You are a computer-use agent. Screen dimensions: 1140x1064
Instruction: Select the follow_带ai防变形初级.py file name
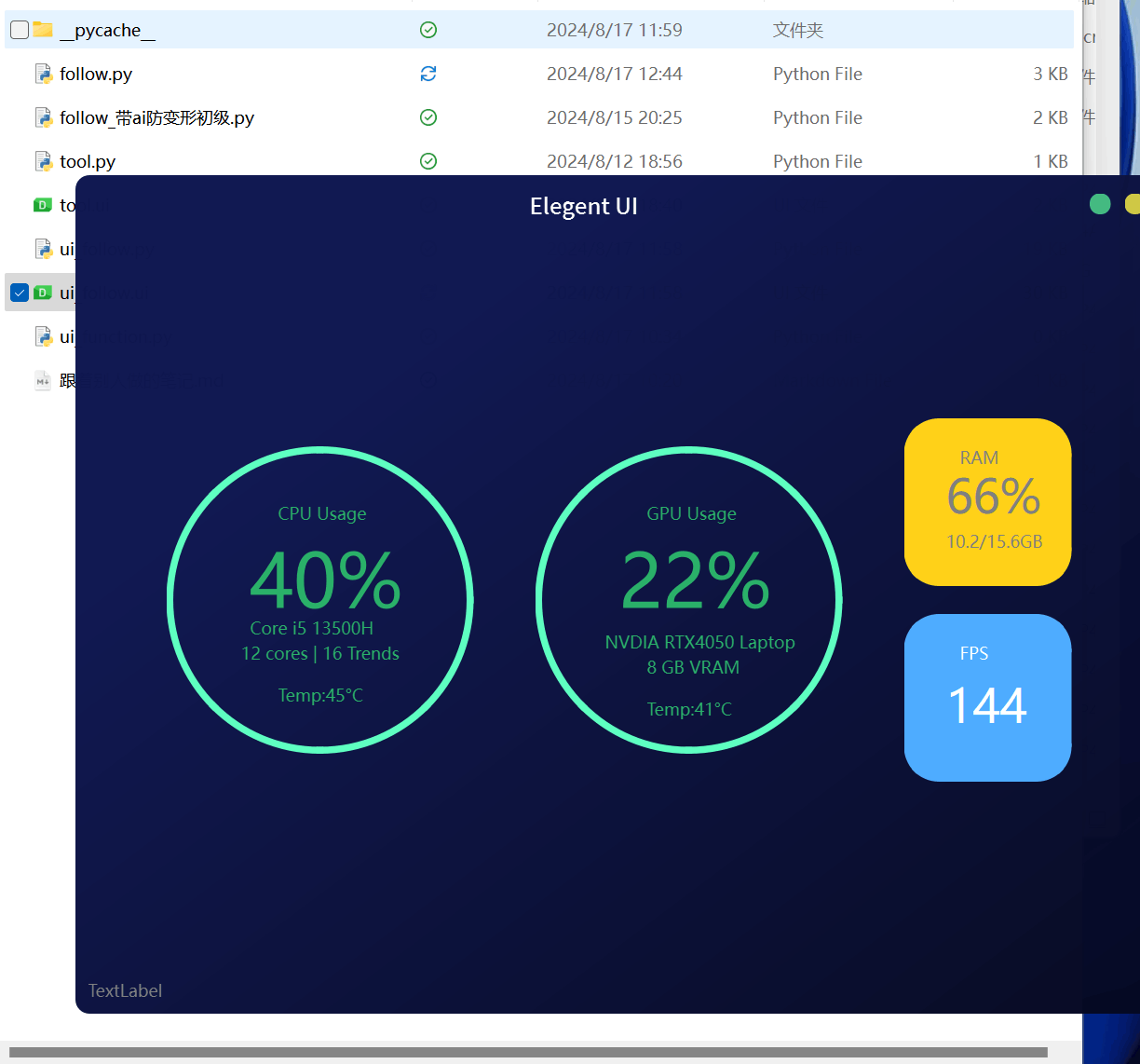tap(156, 117)
